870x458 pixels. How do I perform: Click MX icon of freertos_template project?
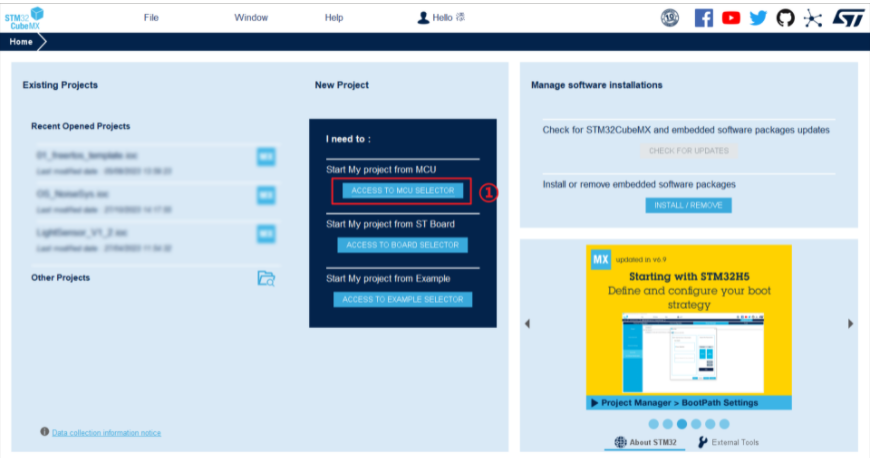(x=266, y=157)
